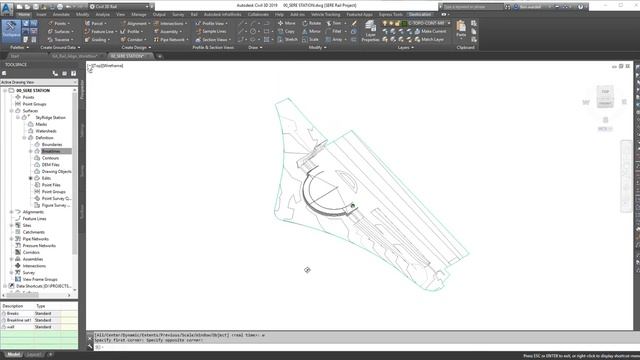Viewport: 640px width, 360px height.
Task: Open the Annotate ribbon tab
Action: [x=61, y=15]
